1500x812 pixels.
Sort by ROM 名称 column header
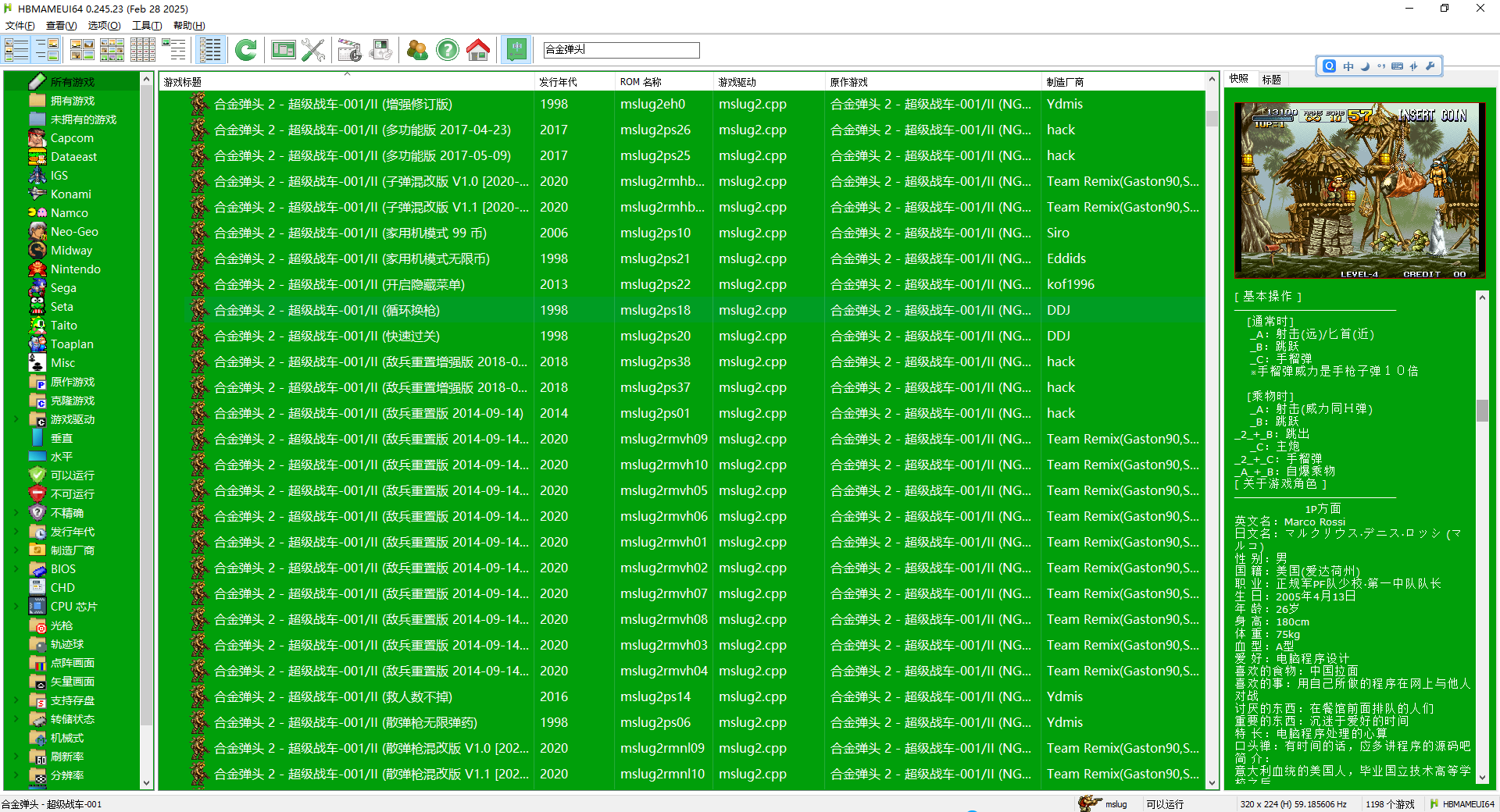[665, 81]
